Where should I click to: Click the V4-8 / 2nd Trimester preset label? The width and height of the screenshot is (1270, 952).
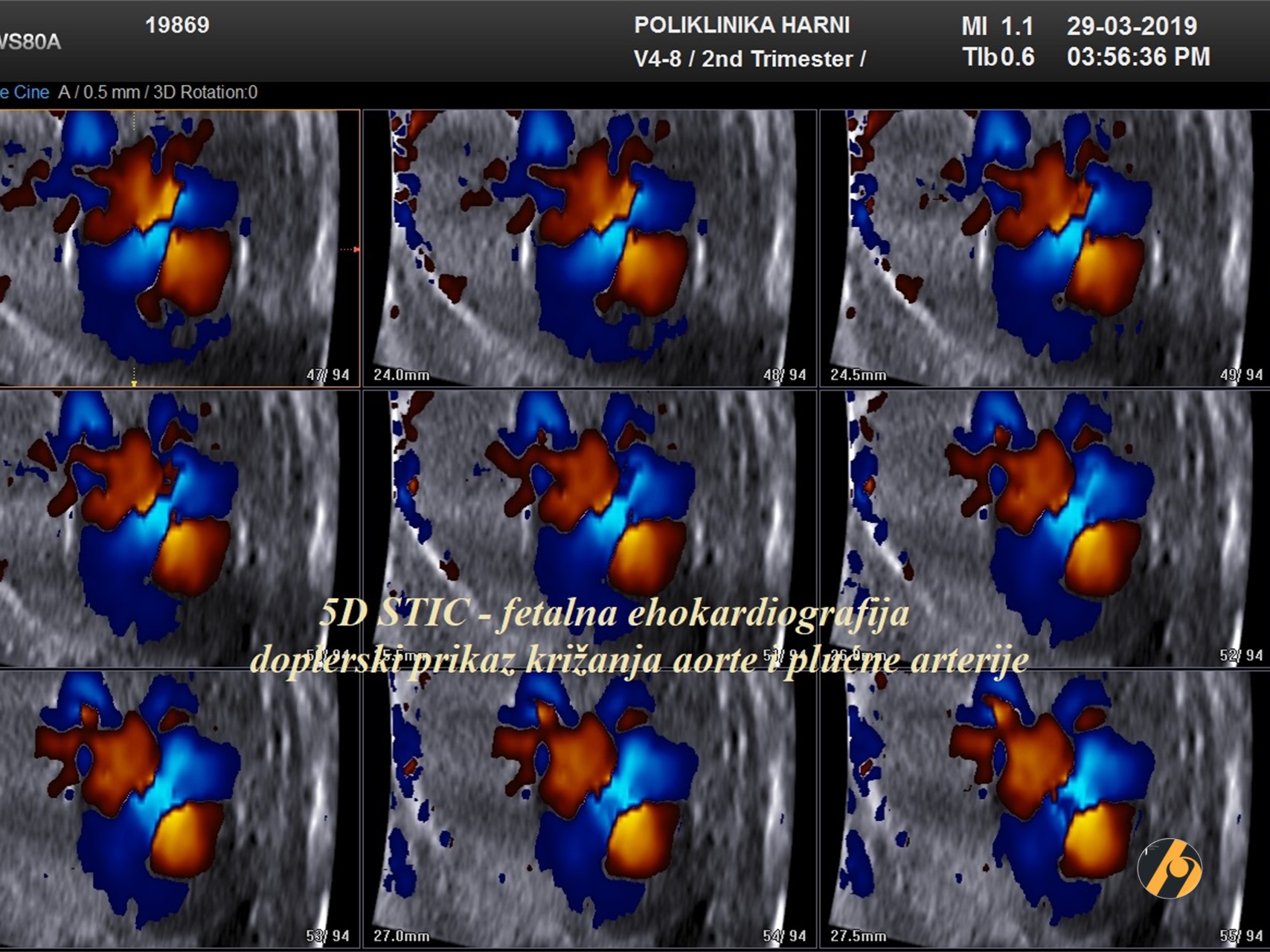(749, 59)
